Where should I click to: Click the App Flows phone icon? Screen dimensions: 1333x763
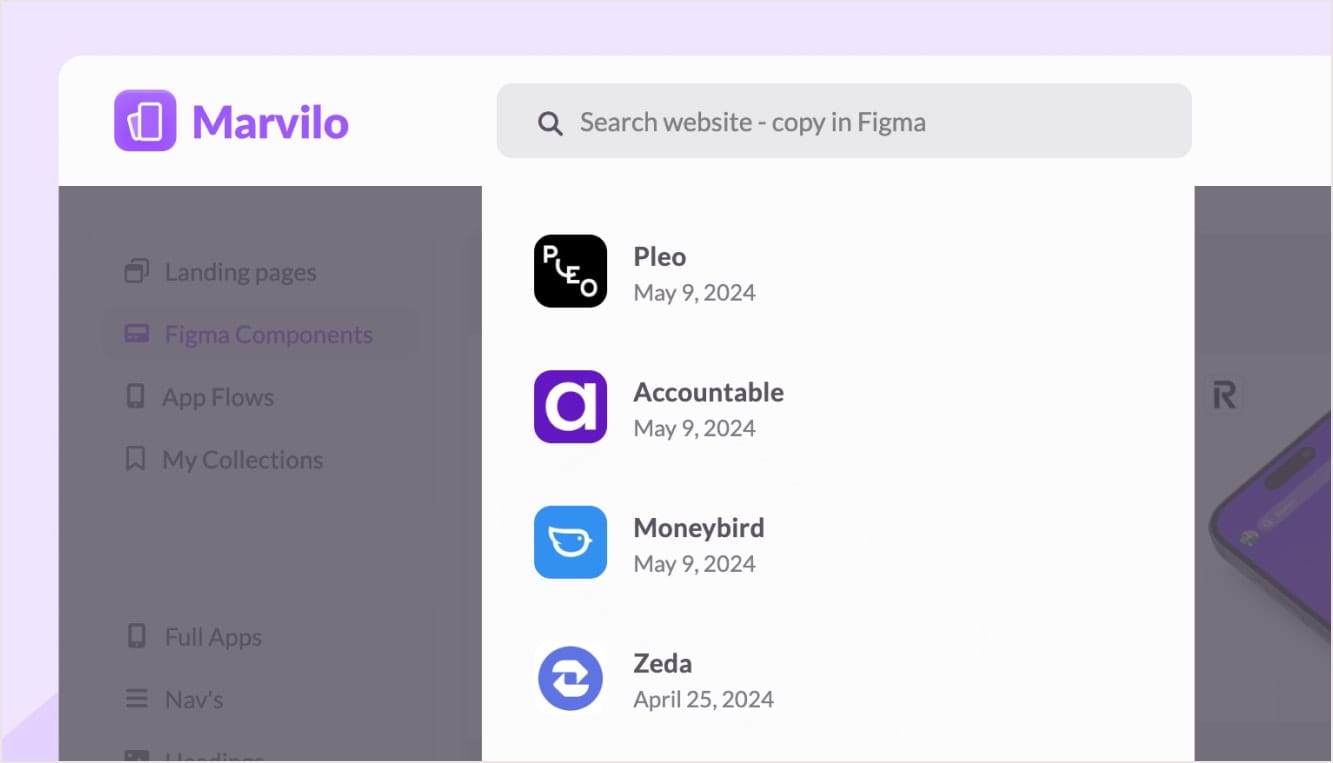point(136,397)
